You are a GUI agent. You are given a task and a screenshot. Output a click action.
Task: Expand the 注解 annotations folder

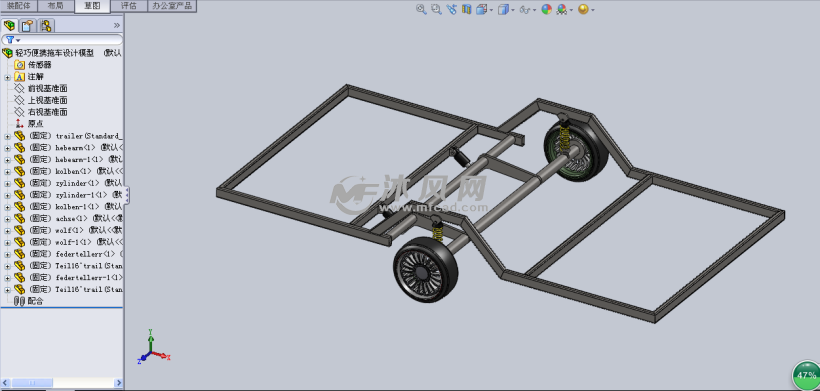pyautogui.click(x=7, y=77)
